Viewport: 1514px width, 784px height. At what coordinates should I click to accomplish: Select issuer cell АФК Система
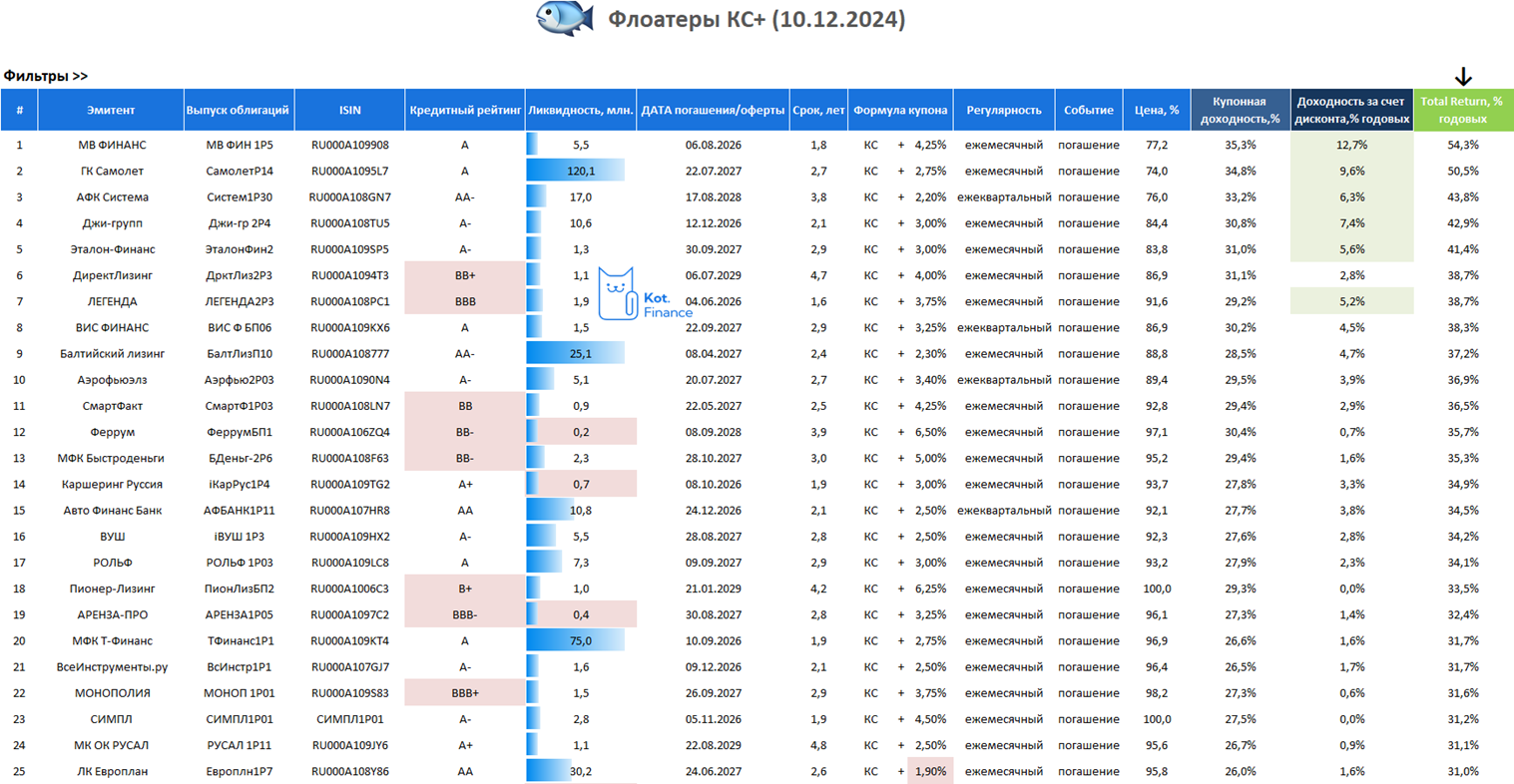click(111, 196)
